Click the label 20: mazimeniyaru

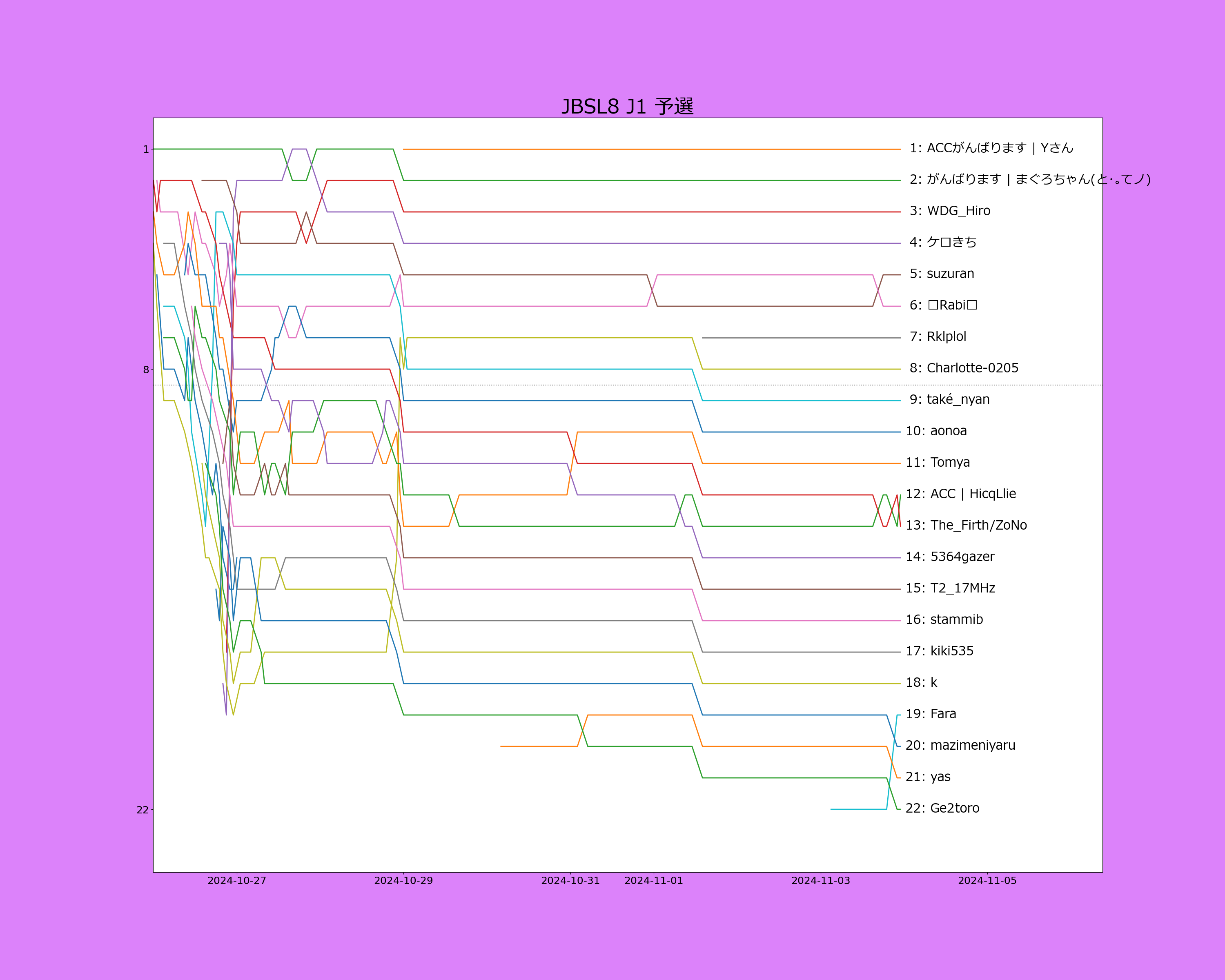(x=960, y=745)
